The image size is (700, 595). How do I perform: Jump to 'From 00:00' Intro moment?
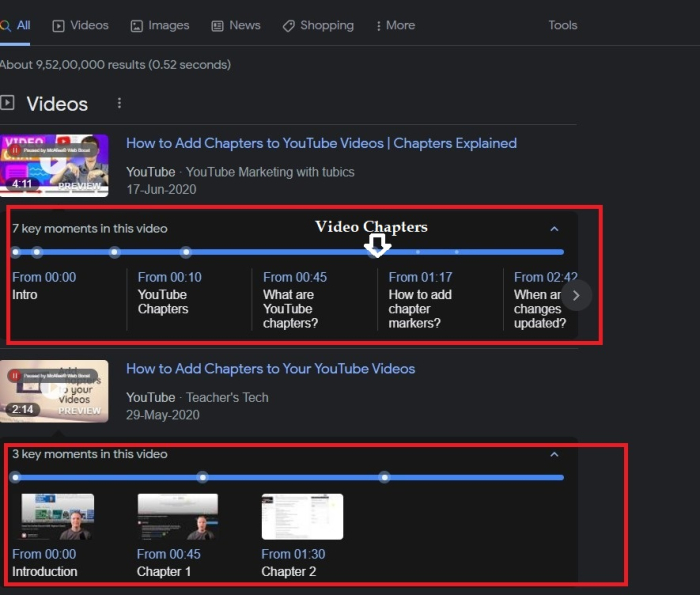click(44, 286)
